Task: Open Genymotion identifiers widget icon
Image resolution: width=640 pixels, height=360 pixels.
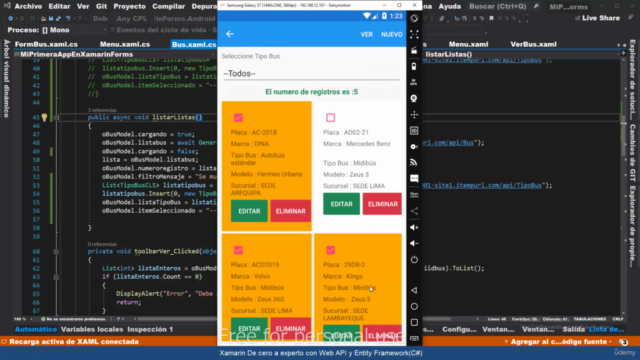Action: (414, 131)
